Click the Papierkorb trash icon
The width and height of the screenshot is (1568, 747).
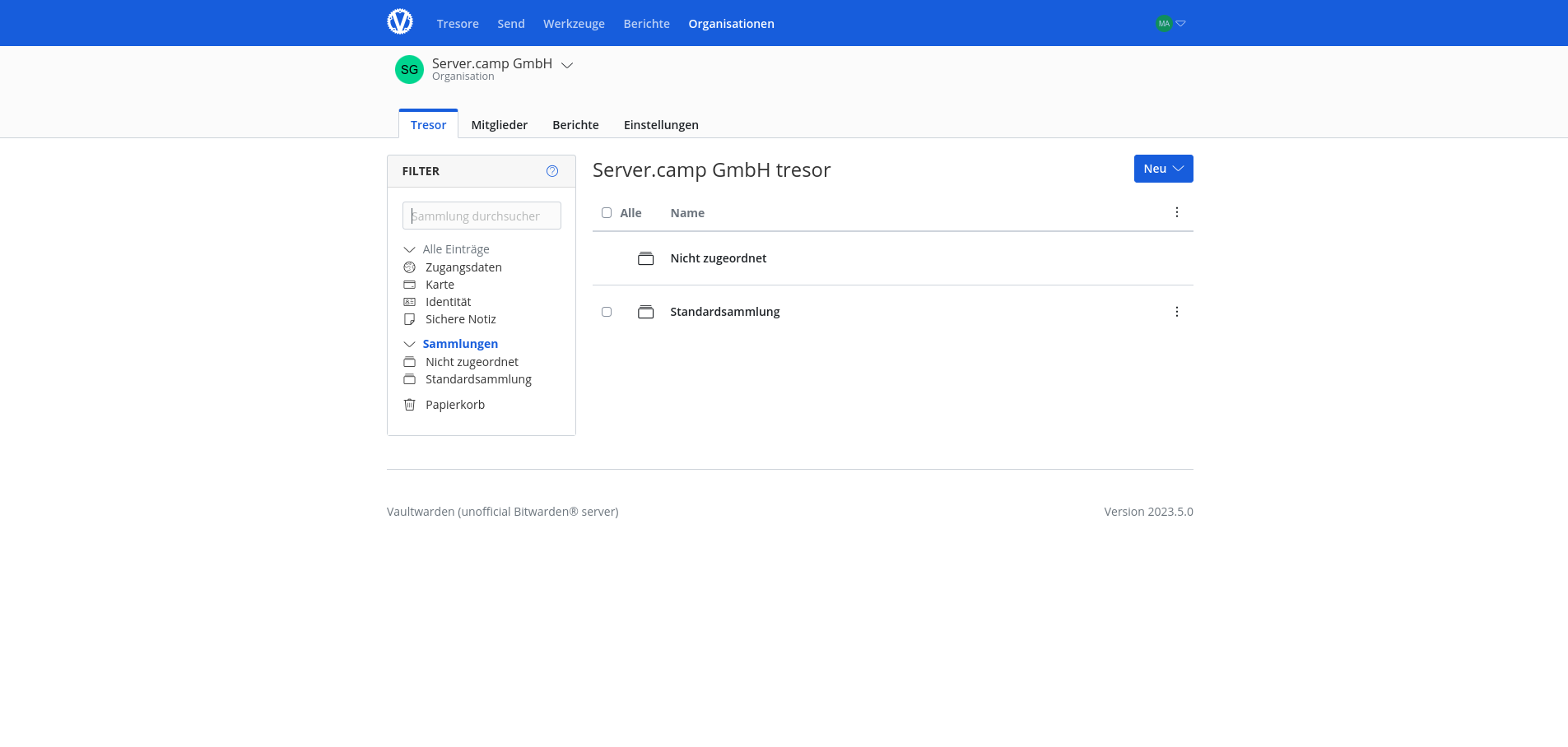pos(409,405)
